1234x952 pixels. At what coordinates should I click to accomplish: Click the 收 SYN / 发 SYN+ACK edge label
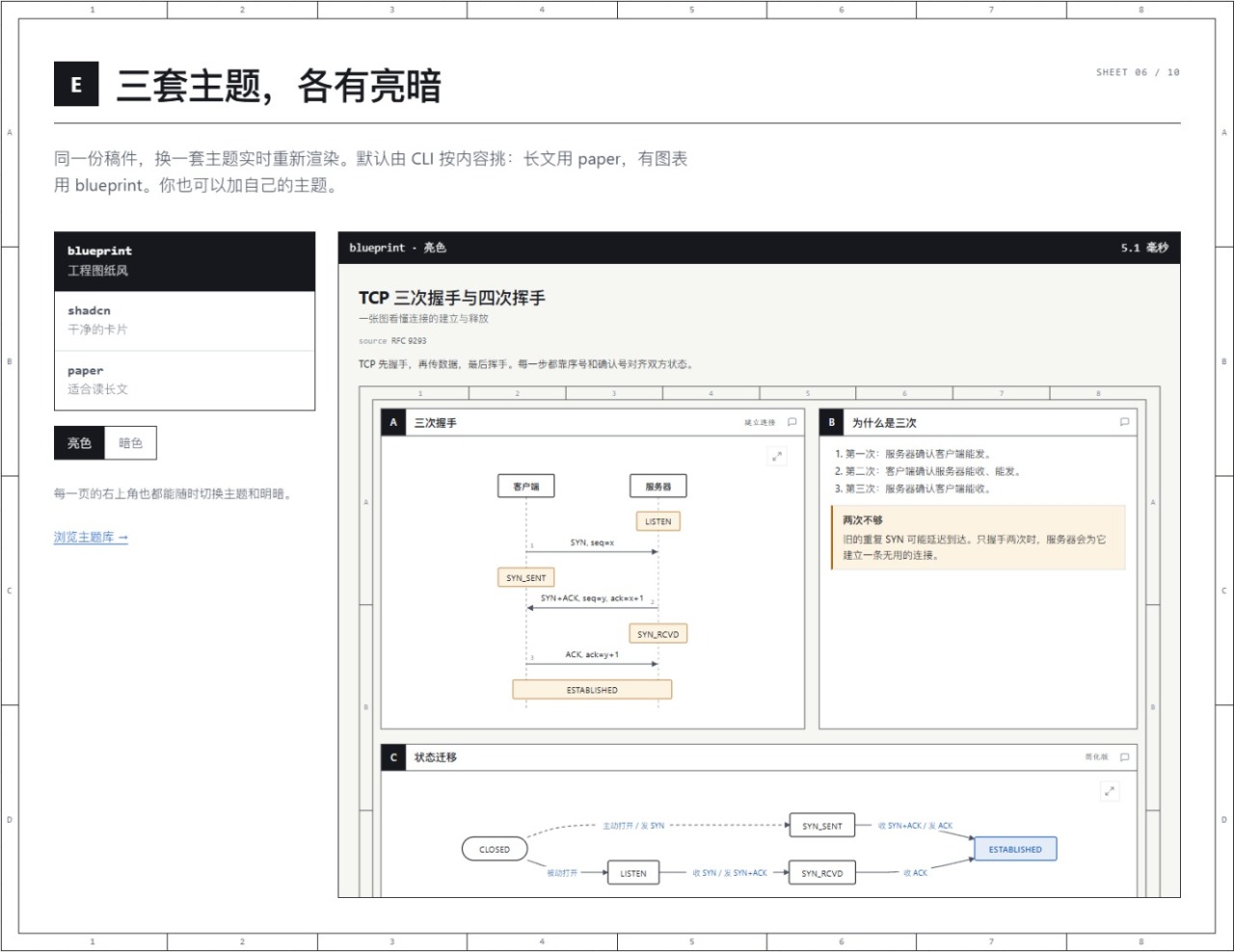click(730, 873)
